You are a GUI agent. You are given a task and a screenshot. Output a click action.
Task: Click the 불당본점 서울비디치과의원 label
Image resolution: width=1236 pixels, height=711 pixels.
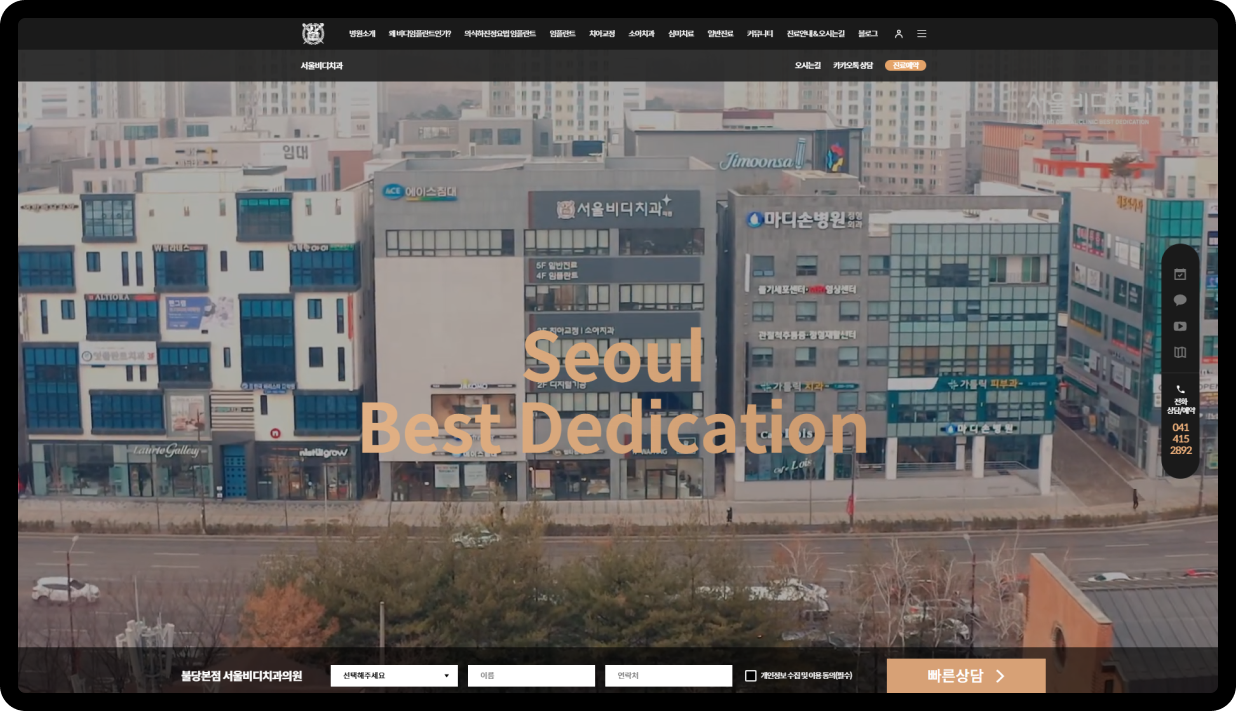tap(241, 676)
